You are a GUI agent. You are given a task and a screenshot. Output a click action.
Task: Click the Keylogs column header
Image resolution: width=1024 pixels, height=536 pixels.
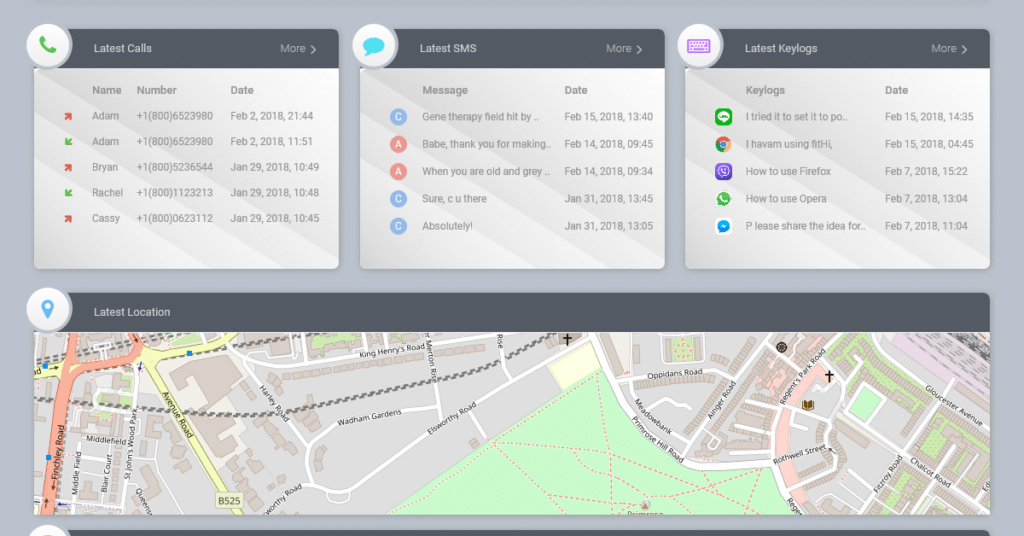click(765, 90)
